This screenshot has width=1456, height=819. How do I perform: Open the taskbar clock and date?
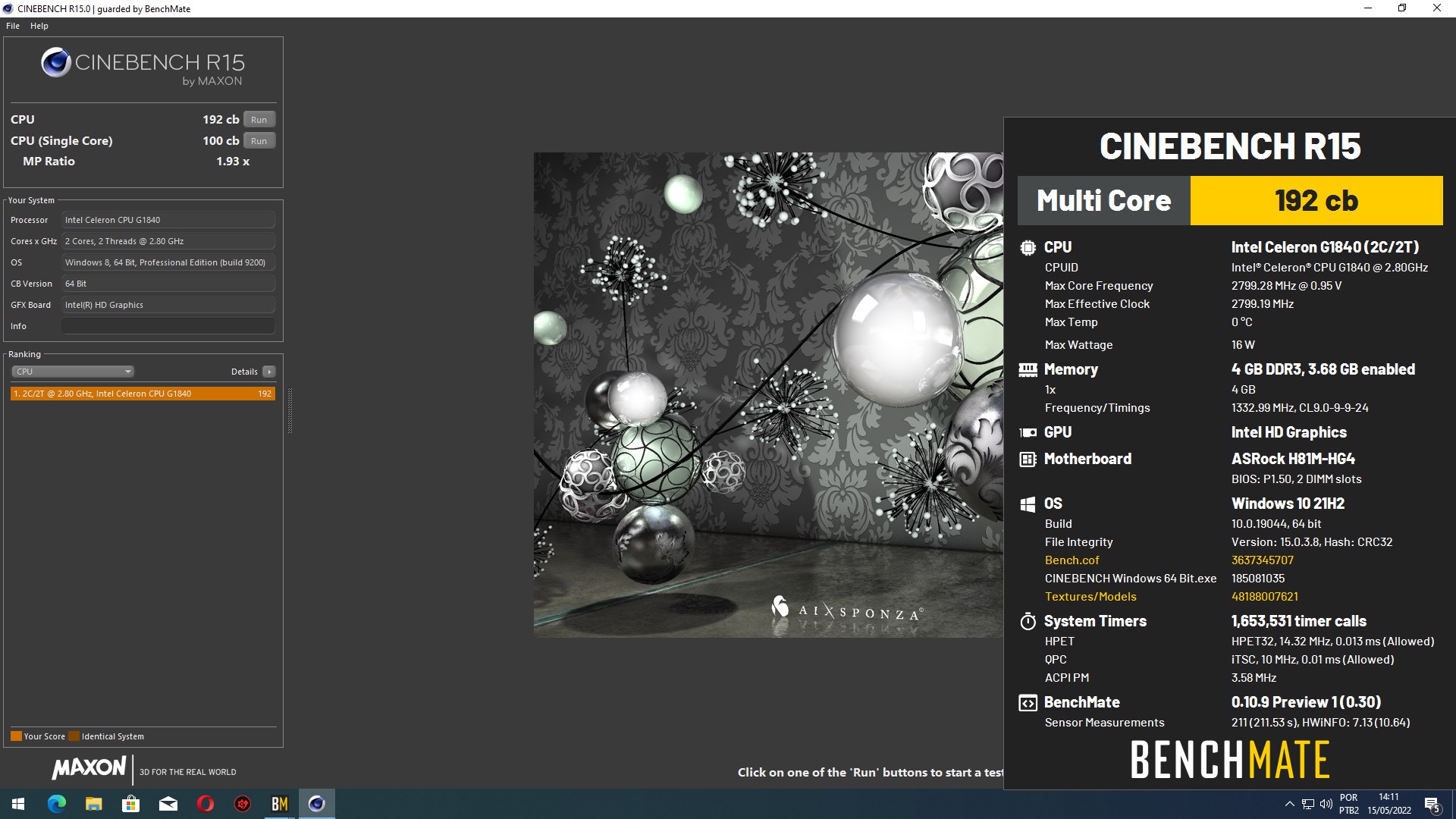(x=1389, y=804)
